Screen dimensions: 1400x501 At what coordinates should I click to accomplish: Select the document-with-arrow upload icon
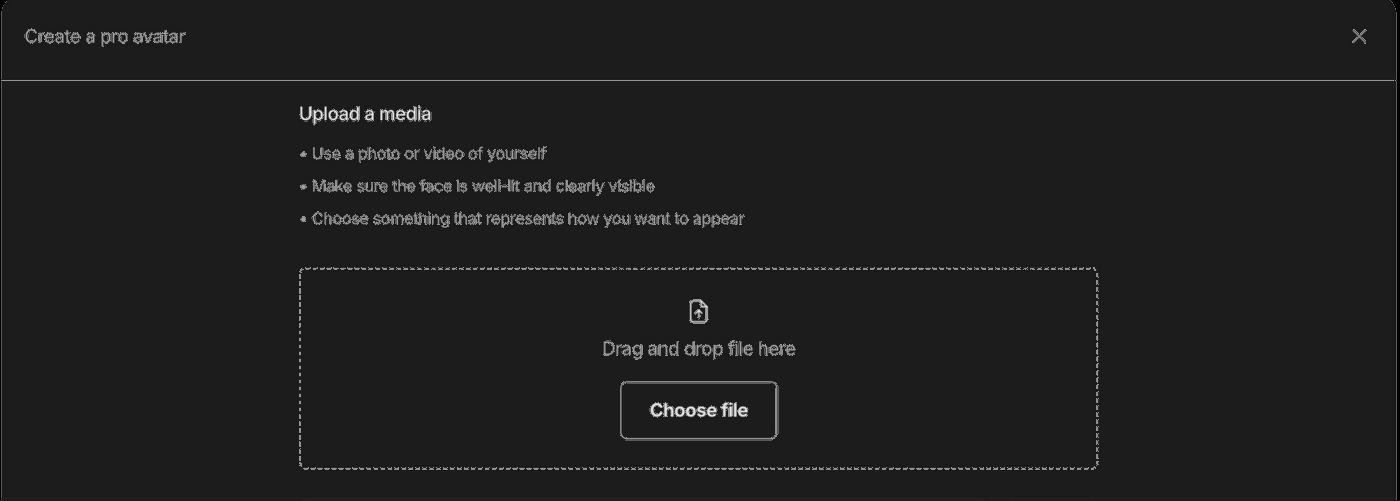click(x=699, y=312)
